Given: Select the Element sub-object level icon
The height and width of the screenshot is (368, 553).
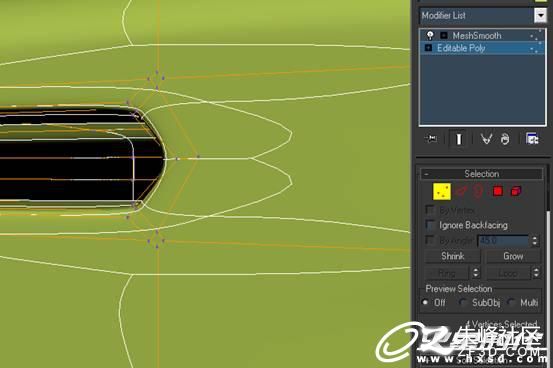Looking at the screenshot, I should click(x=516, y=191).
